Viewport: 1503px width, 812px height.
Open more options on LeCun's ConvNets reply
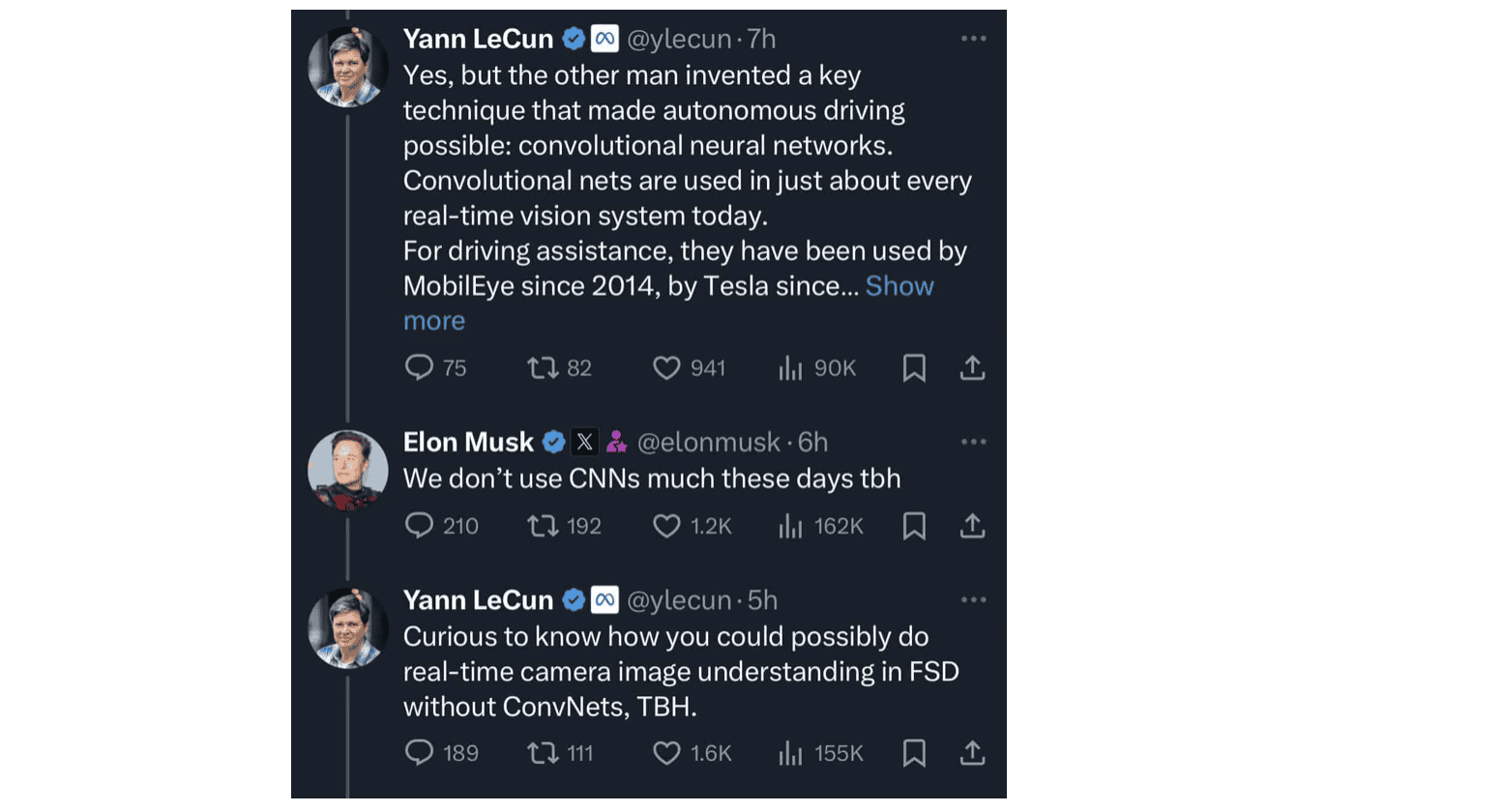(x=973, y=599)
